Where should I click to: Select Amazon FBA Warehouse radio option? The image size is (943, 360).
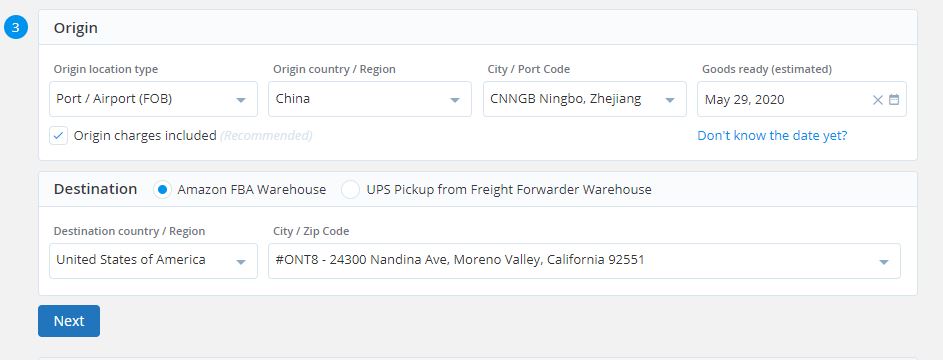[x=162, y=190]
